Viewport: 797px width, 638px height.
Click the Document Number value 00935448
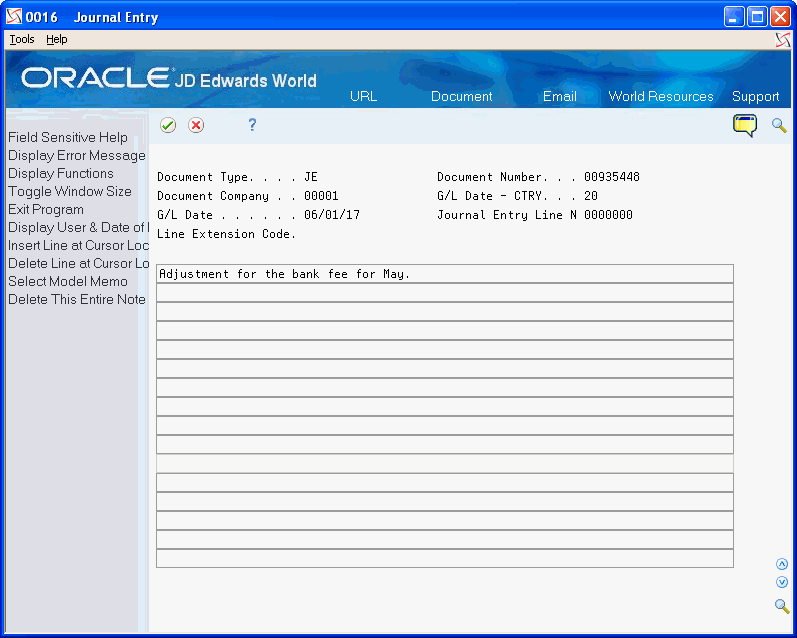[611, 177]
